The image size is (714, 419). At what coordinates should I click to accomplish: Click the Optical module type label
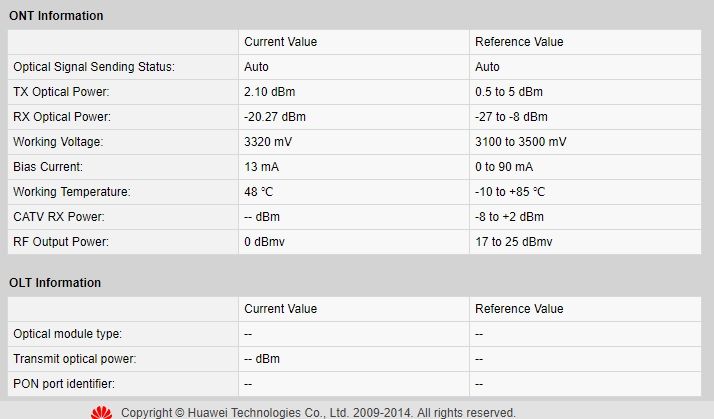[68, 334]
